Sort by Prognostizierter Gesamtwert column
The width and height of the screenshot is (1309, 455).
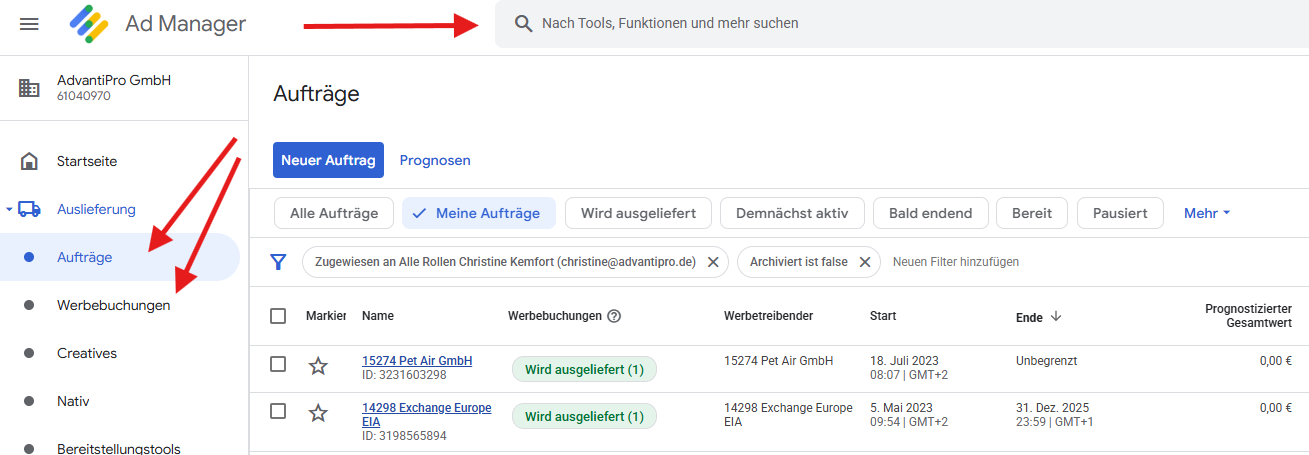(1248, 316)
